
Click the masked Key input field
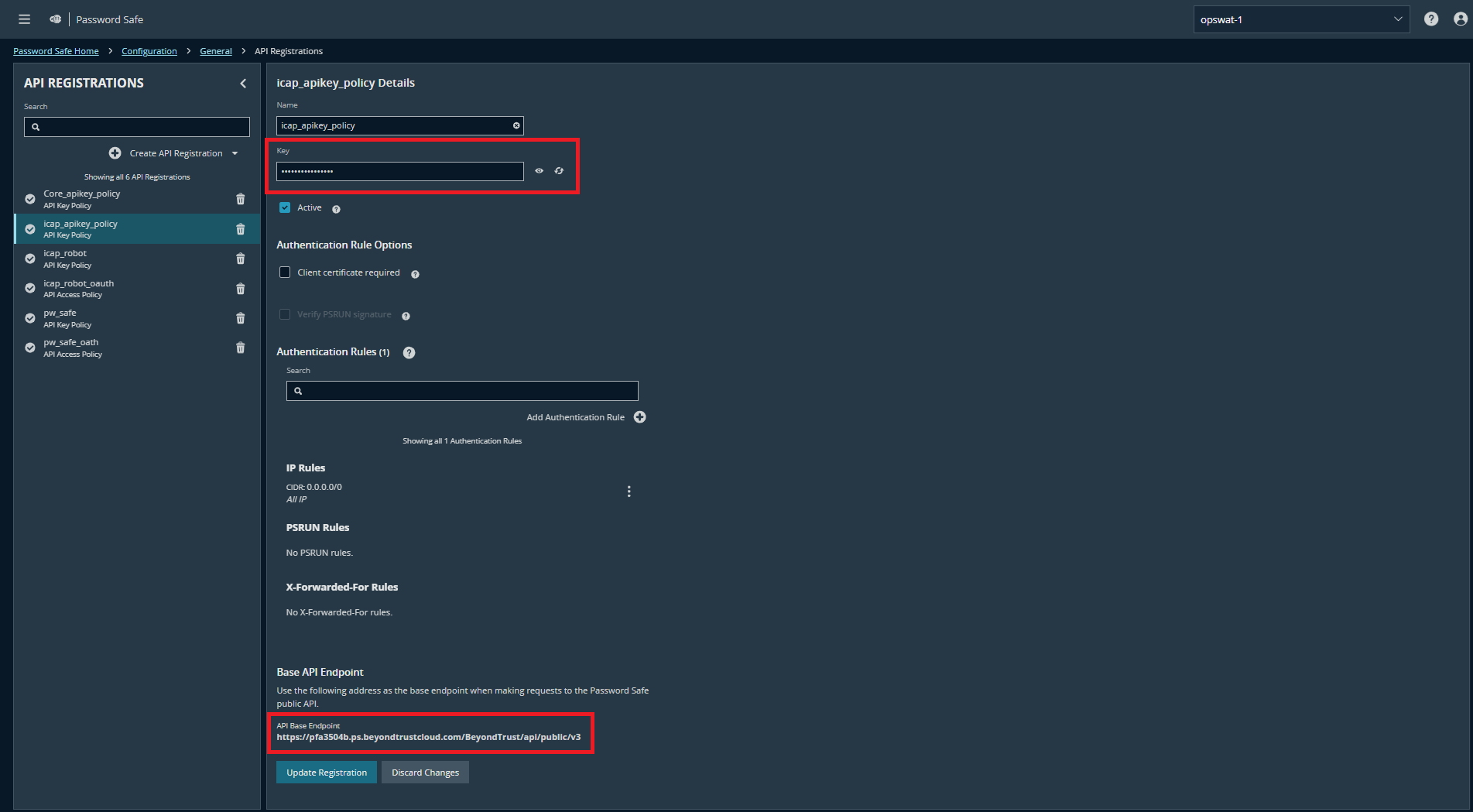(x=399, y=171)
